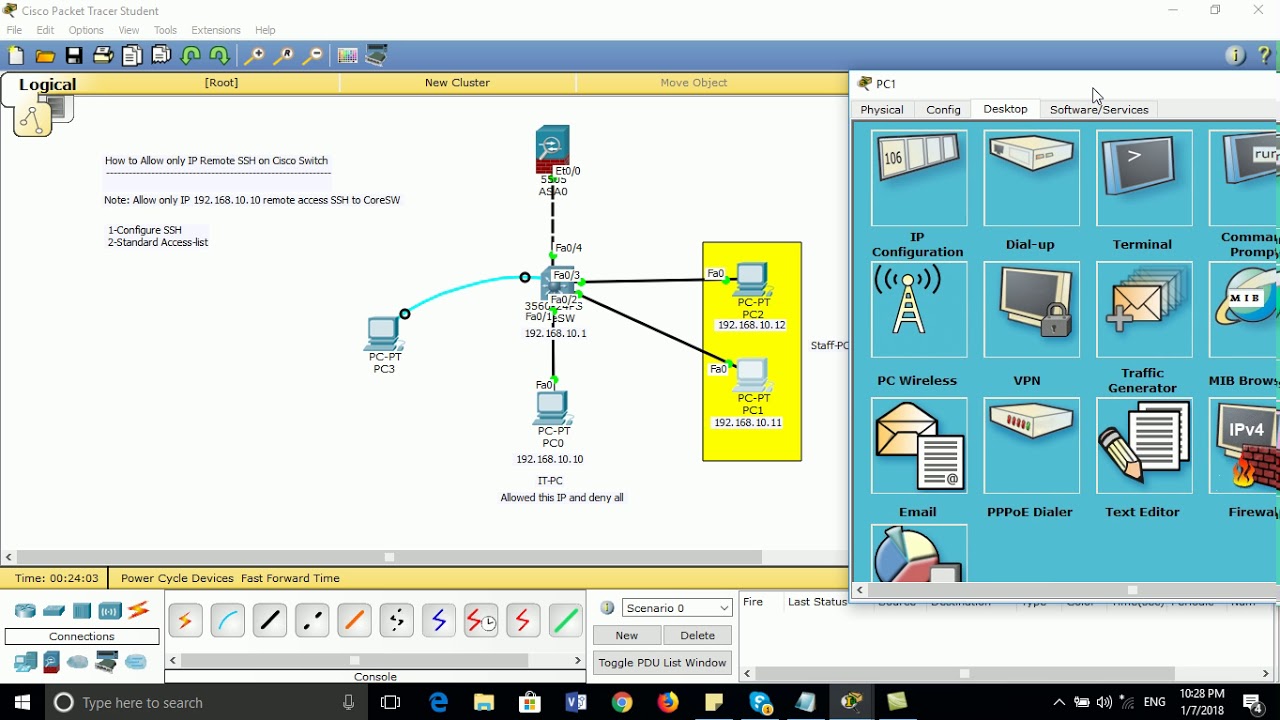Redo with the green right arrow

[x=220, y=56]
